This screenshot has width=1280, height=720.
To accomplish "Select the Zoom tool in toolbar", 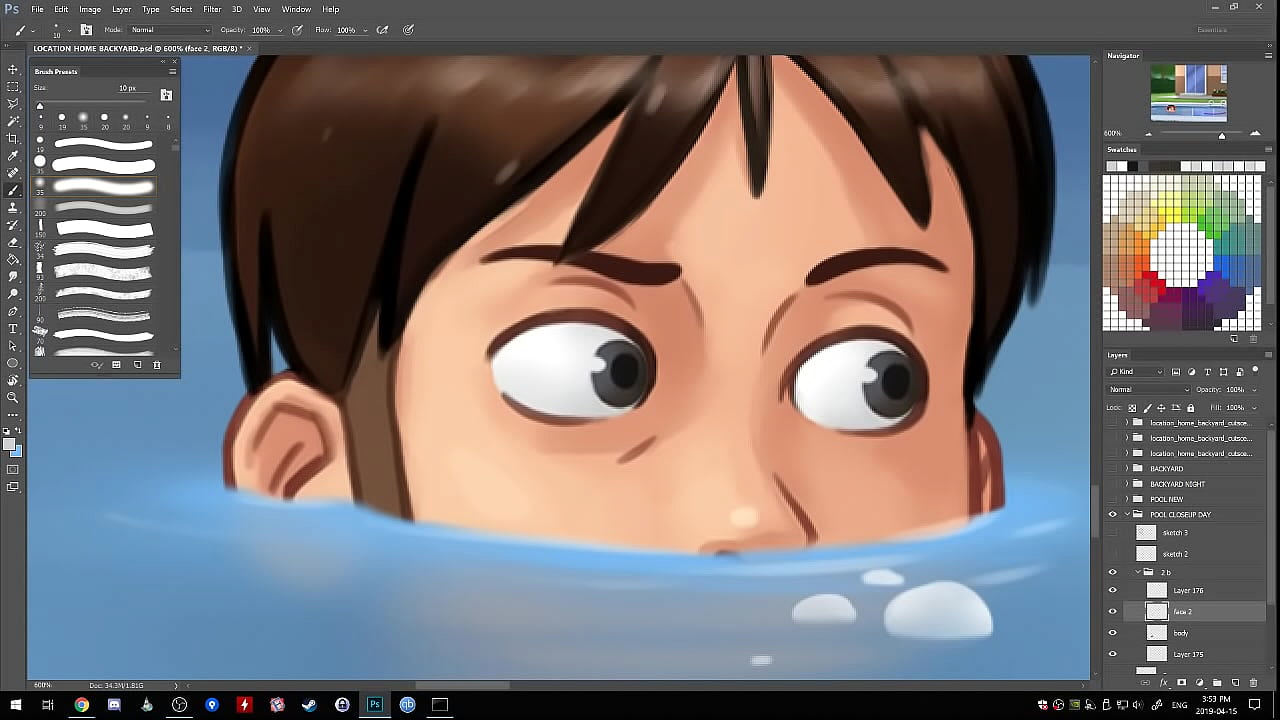I will tap(13, 397).
